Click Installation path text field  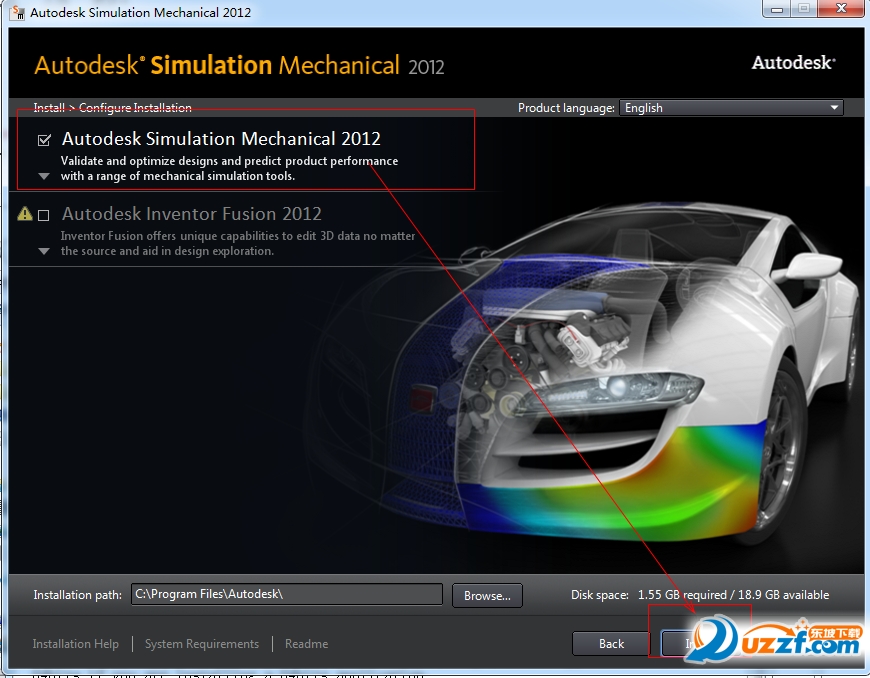[x=287, y=594]
